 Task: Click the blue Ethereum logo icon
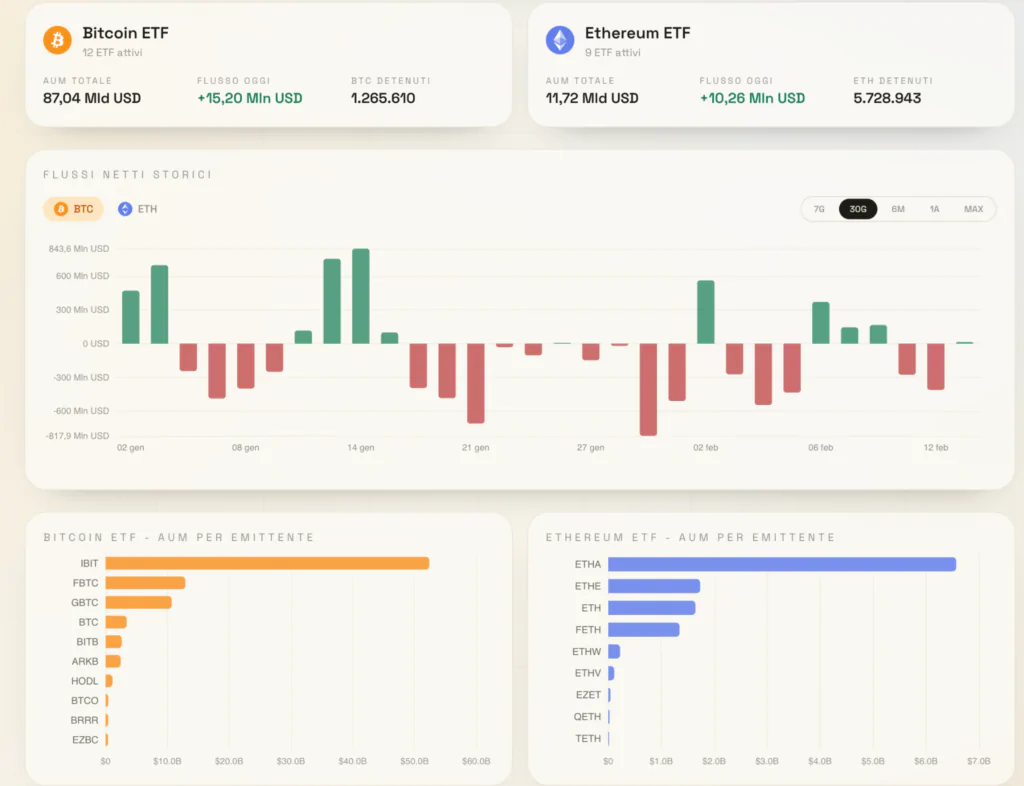559,40
